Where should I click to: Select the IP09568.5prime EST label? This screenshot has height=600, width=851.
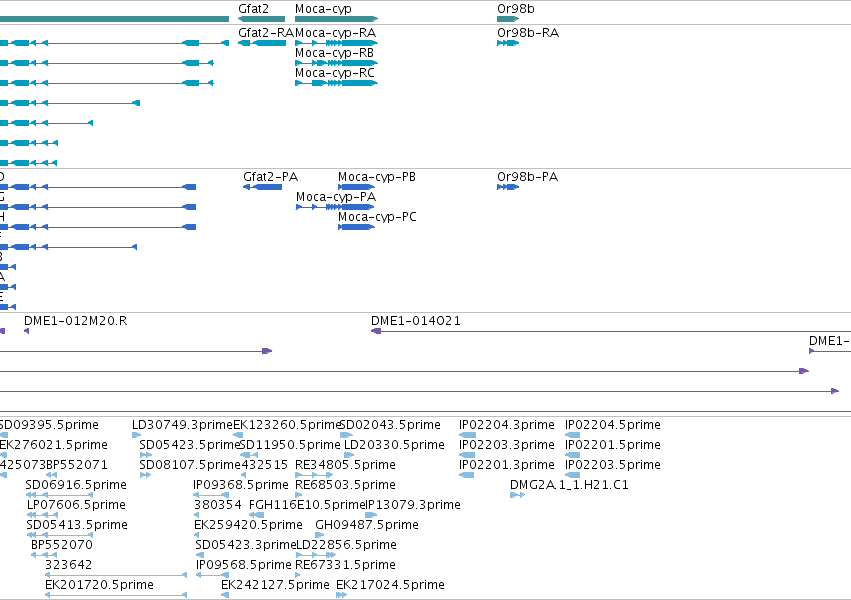(x=244, y=565)
